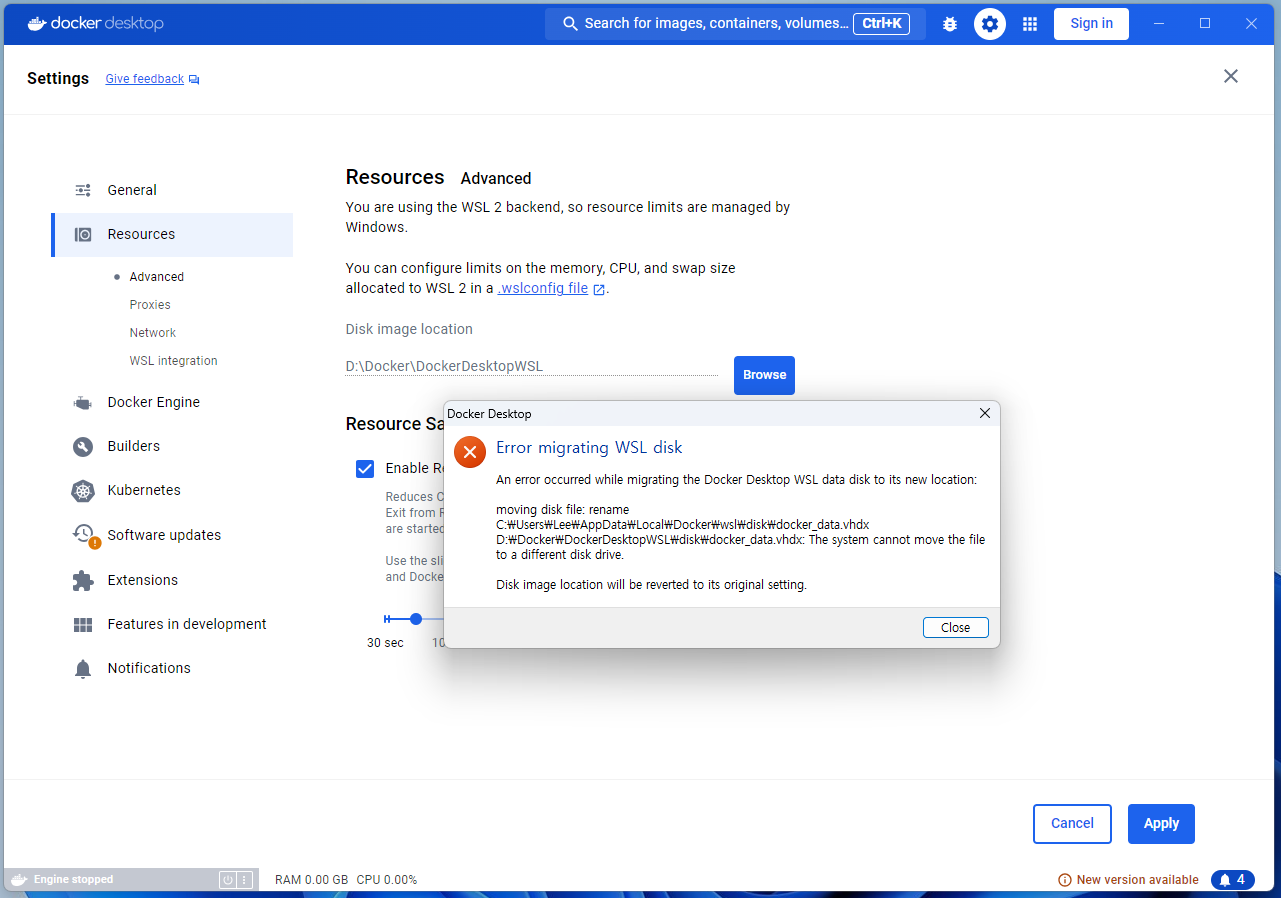Click the Extensions puzzle icon
1281x898 pixels.
coord(83,580)
